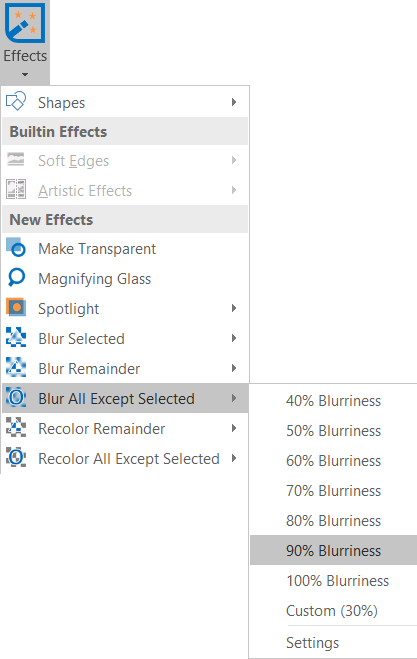Select 90% Blurriness option
This screenshot has width=417, height=659.
pos(333,550)
